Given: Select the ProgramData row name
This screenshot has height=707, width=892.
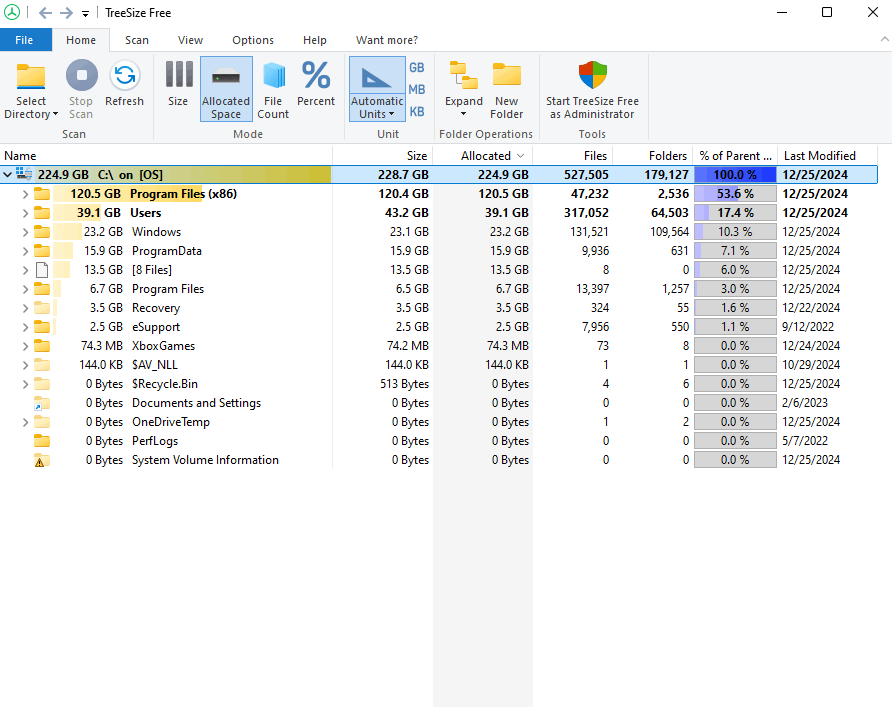Looking at the screenshot, I should click(167, 251).
